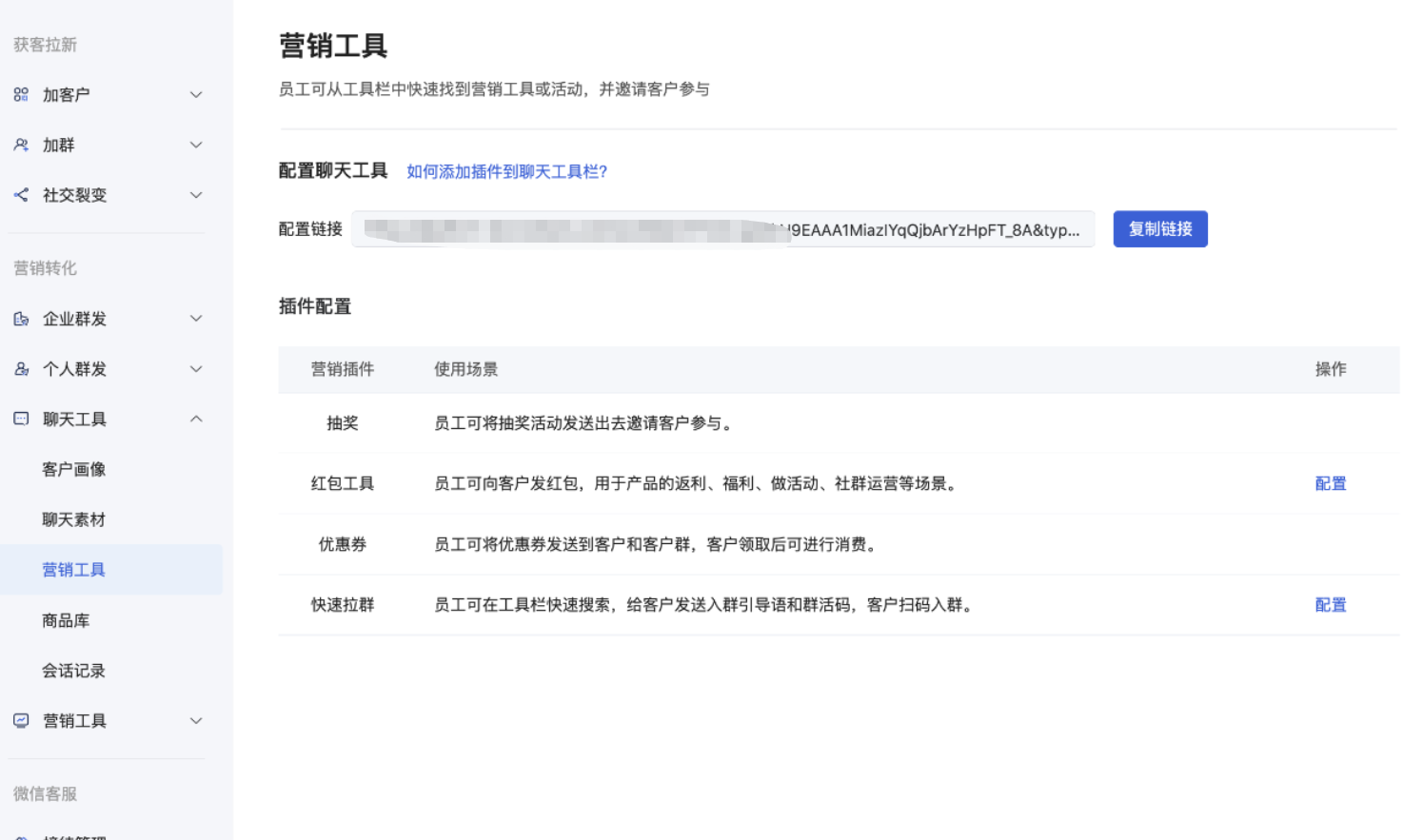This screenshot has height=840, width=1423.
Task: Click the 加客户 sidebar icon
Action: [21, 94]
